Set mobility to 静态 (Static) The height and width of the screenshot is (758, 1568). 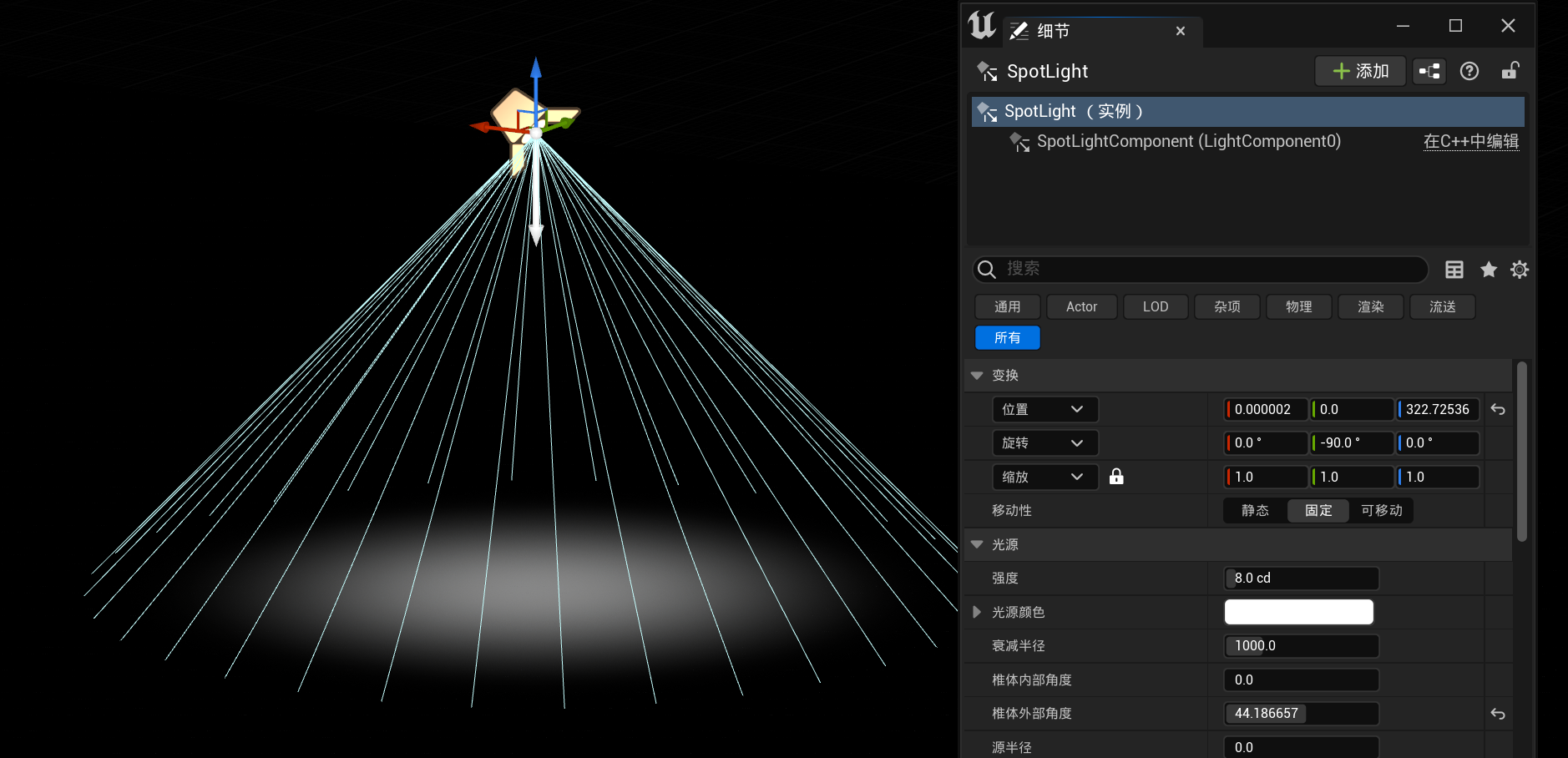pos(1255,511)
